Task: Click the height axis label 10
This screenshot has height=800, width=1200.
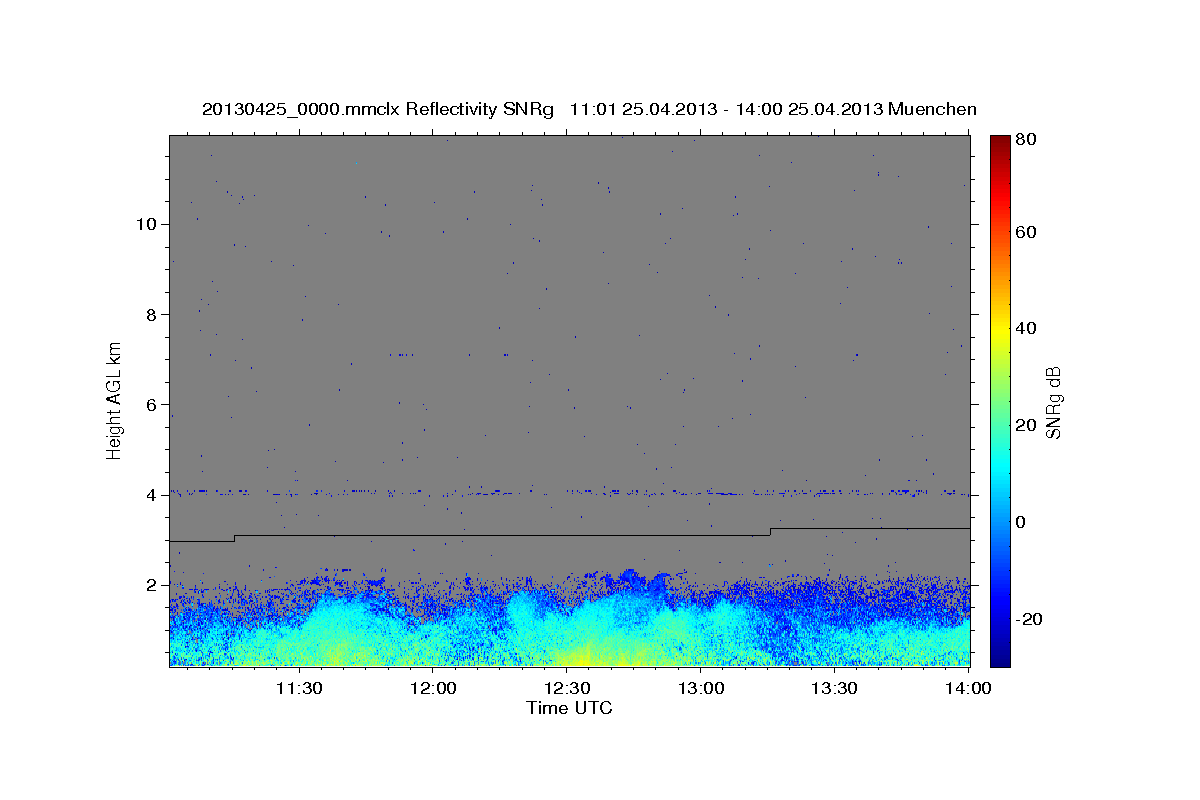Action: (x=145, y=224)
